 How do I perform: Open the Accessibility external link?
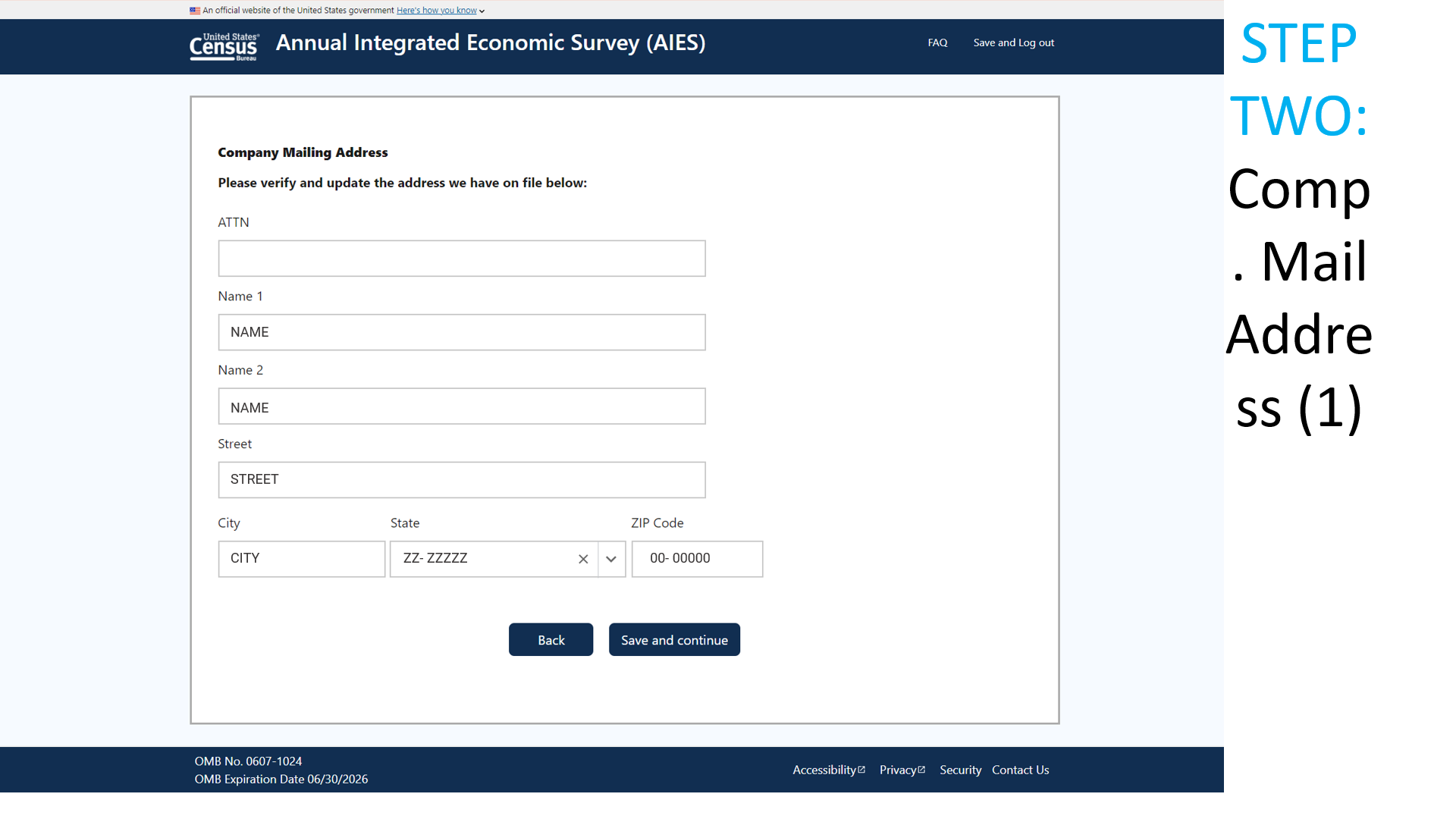828,770
